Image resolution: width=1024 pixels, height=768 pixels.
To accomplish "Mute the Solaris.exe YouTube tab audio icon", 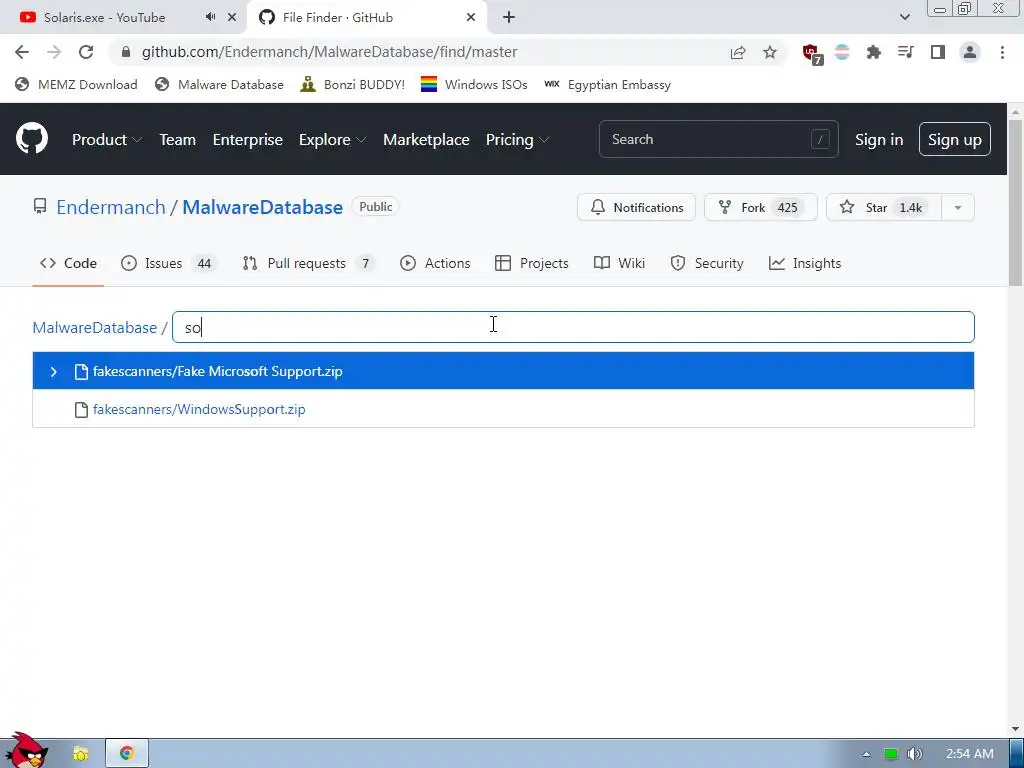I will [210, 17].
